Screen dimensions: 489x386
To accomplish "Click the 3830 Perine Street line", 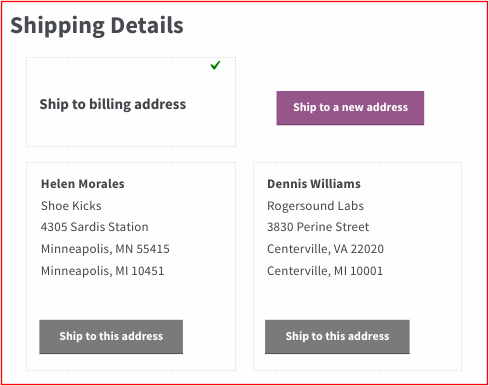I will (318, 227).
